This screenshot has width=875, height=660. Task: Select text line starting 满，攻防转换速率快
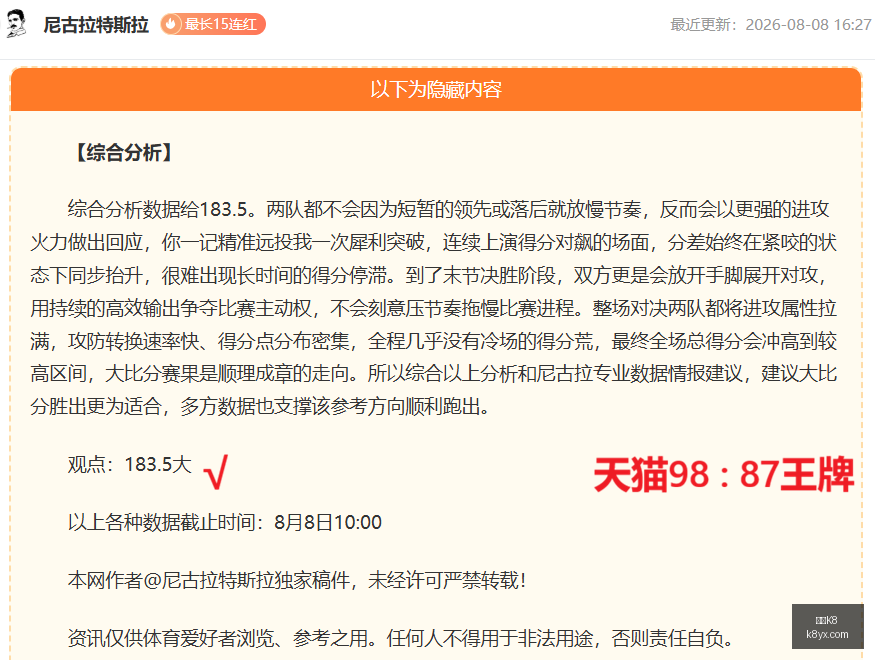click(434, 341)
